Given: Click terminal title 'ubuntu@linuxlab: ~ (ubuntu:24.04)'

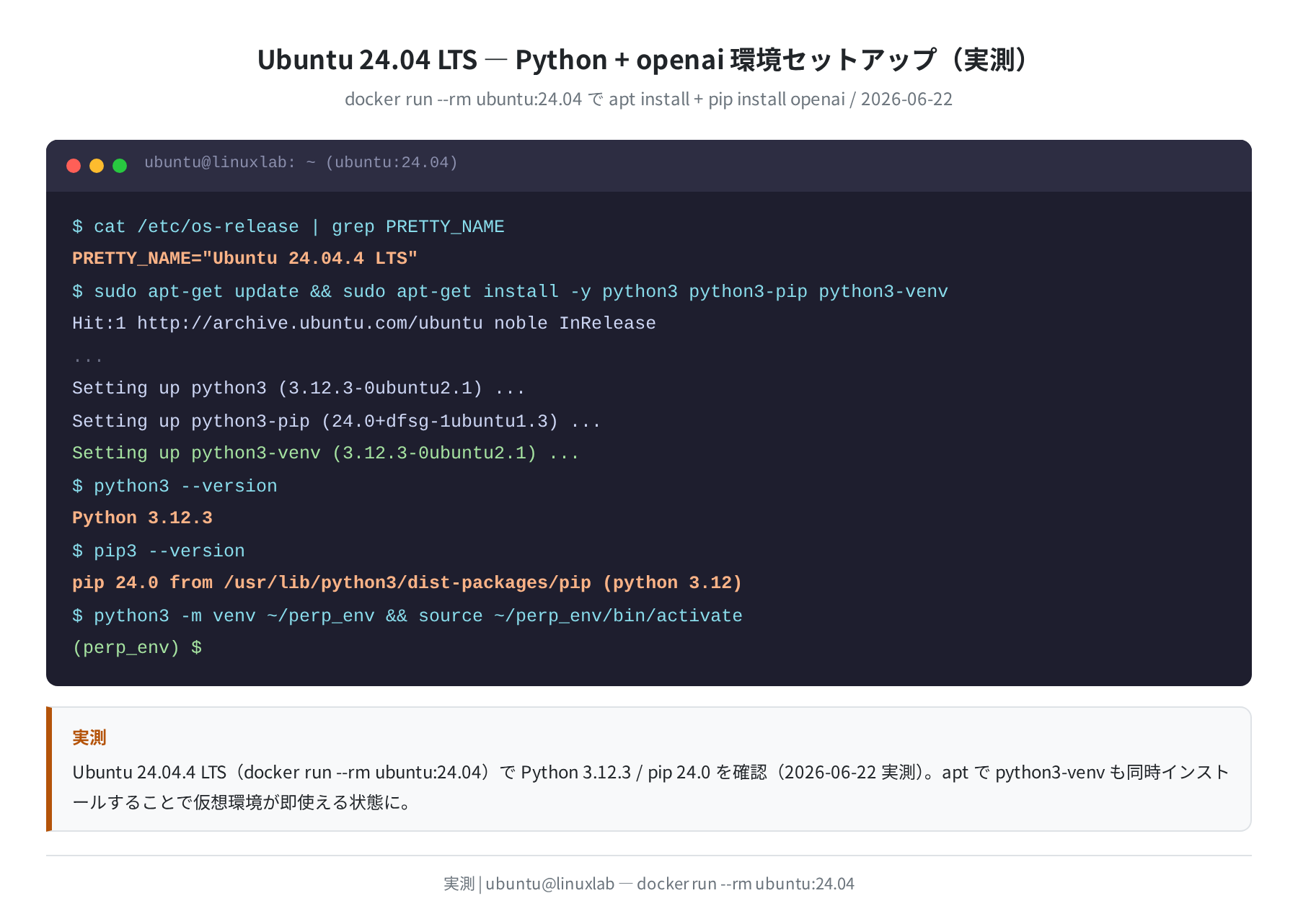Looking at the screenshot, I should (301, 163).
